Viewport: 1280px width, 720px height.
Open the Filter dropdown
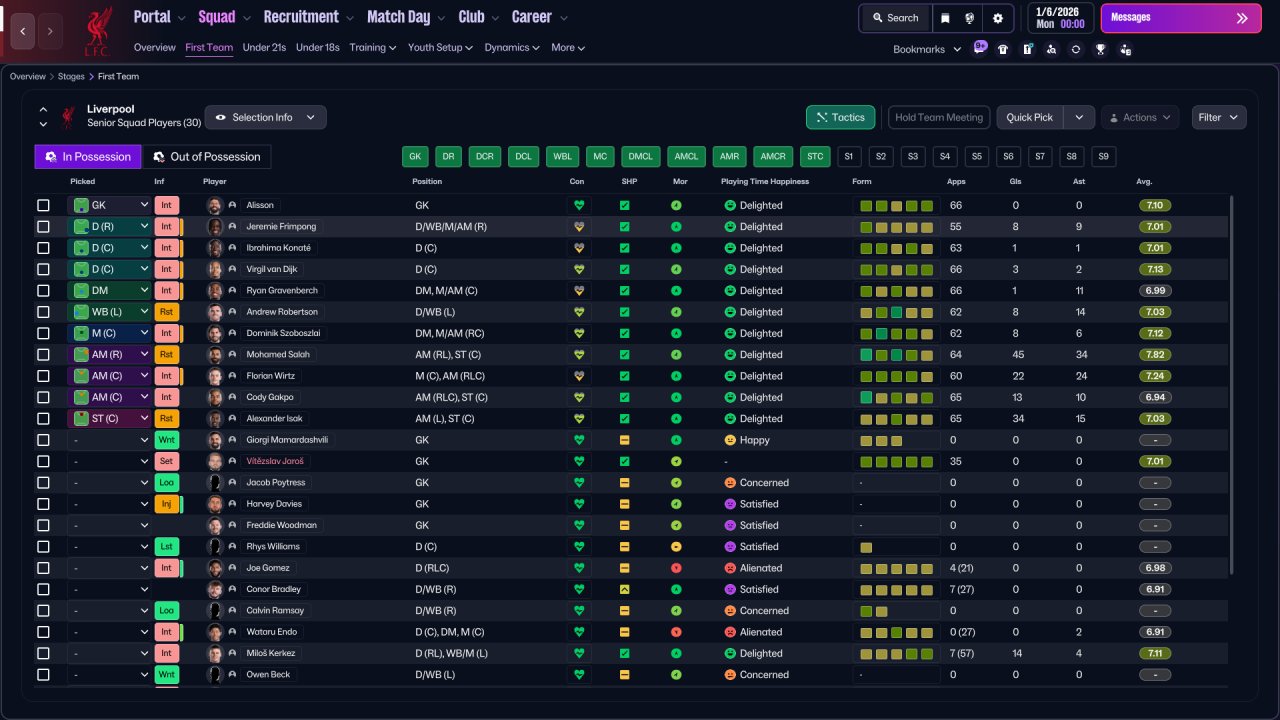1219,117
